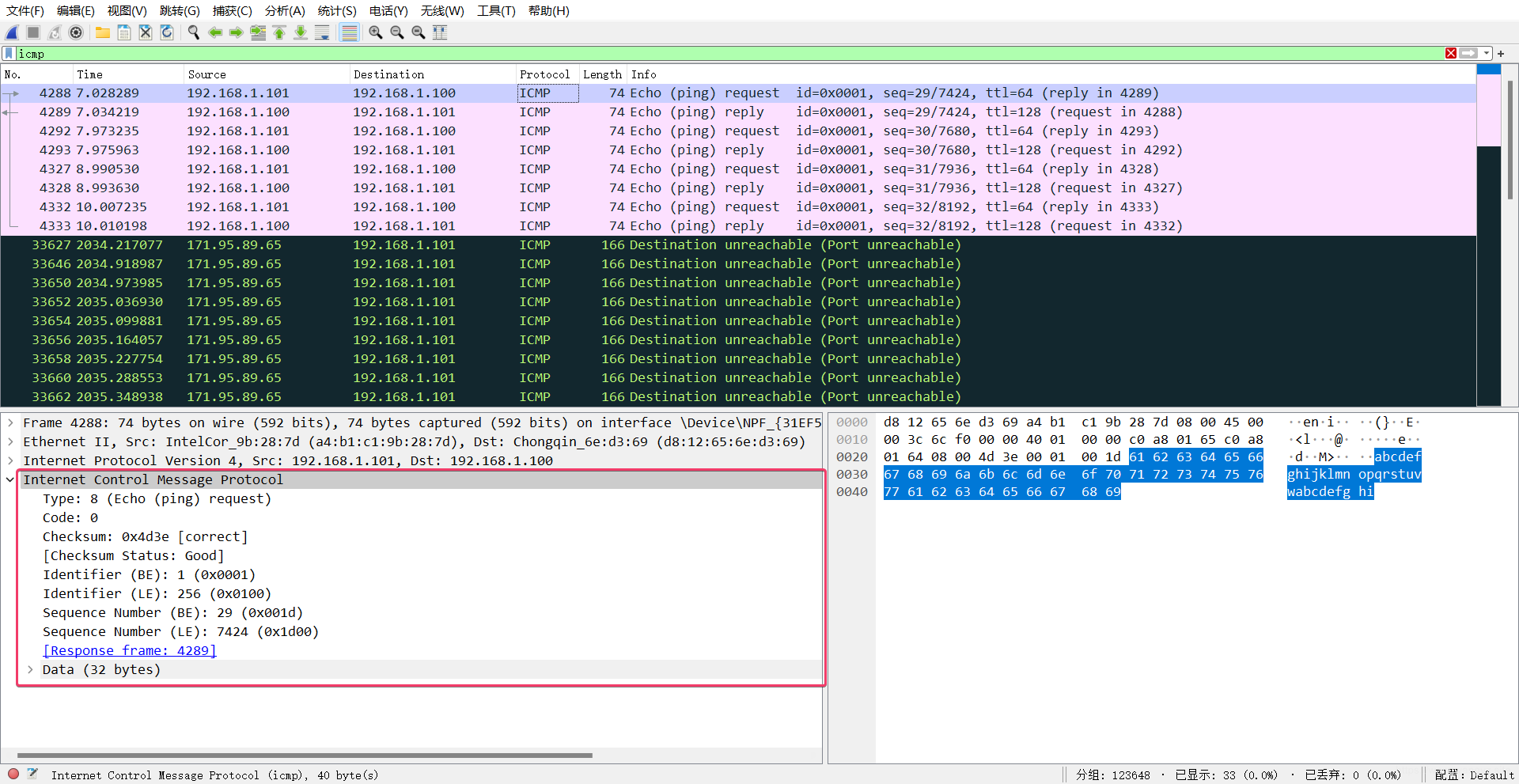Open the 无线(W) menu
1519x784 pixels.
coord(442,10)
